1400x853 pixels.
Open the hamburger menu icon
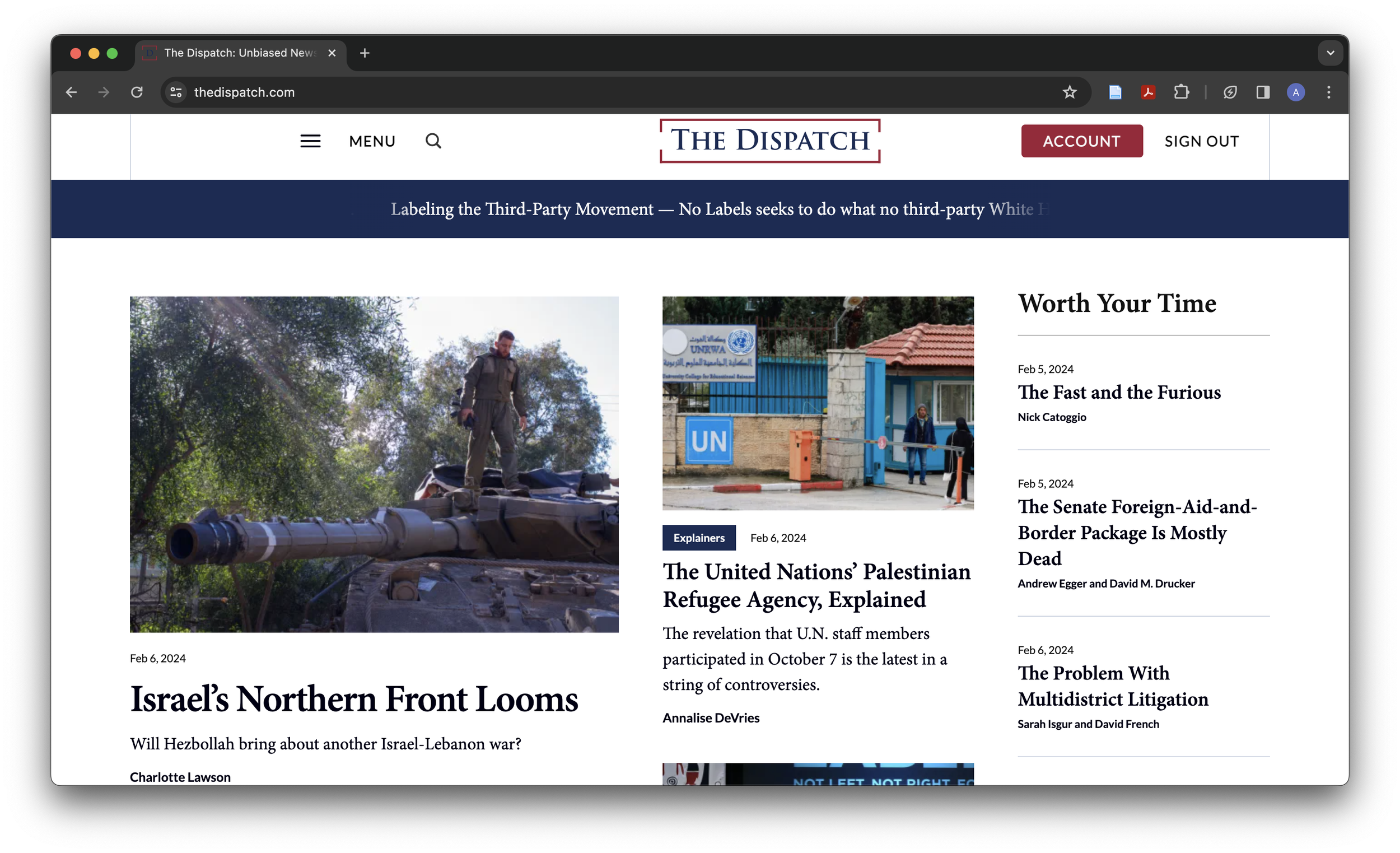coord(310,141)
